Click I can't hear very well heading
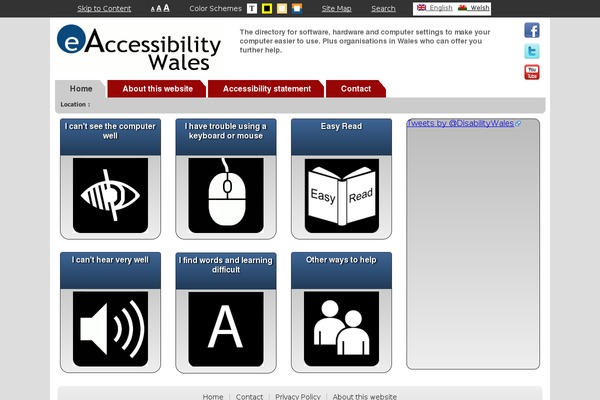Screen dimensions: 600x400 [110, 260]
